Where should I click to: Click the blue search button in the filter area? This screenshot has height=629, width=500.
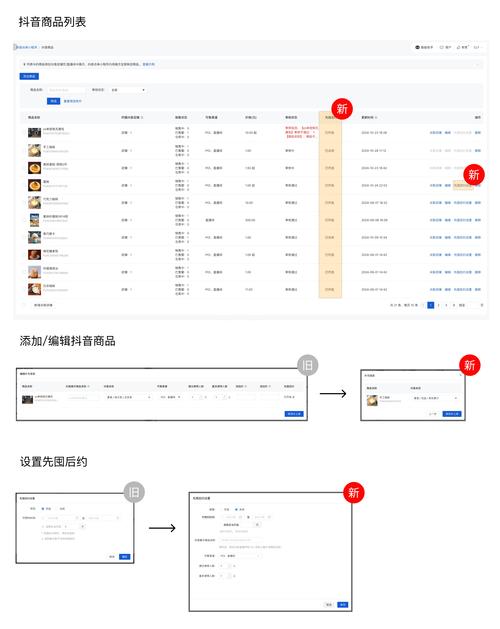(x=53, y=101)
